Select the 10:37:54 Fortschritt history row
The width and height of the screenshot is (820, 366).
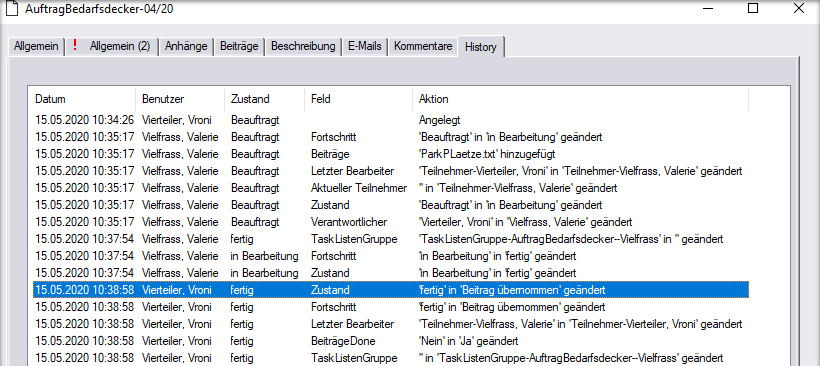[x=391, y=256]
